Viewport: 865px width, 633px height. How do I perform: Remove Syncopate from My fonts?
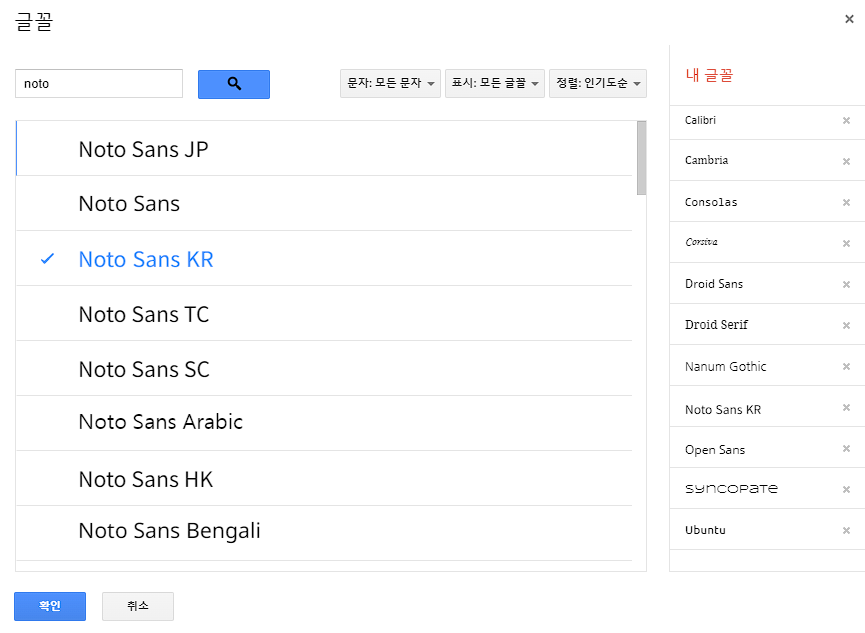pos(846,490)
